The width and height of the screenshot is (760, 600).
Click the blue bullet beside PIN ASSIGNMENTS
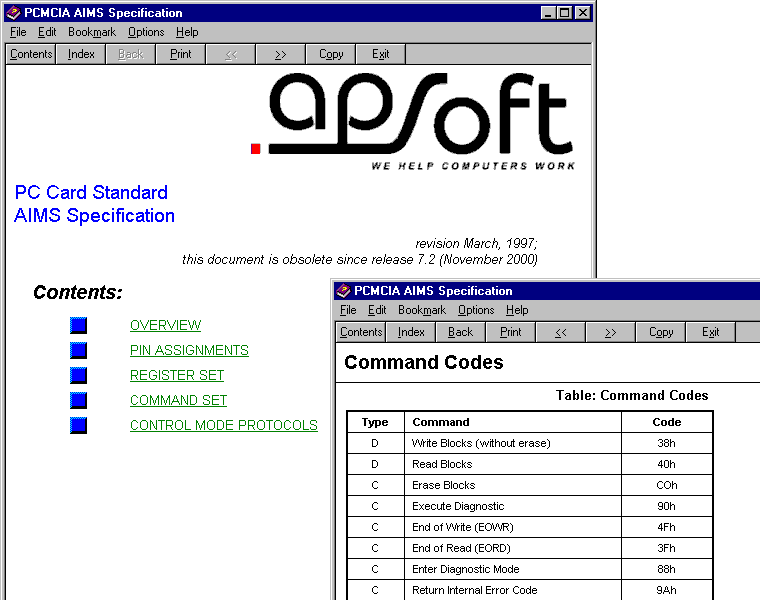[x=79, y=350]
